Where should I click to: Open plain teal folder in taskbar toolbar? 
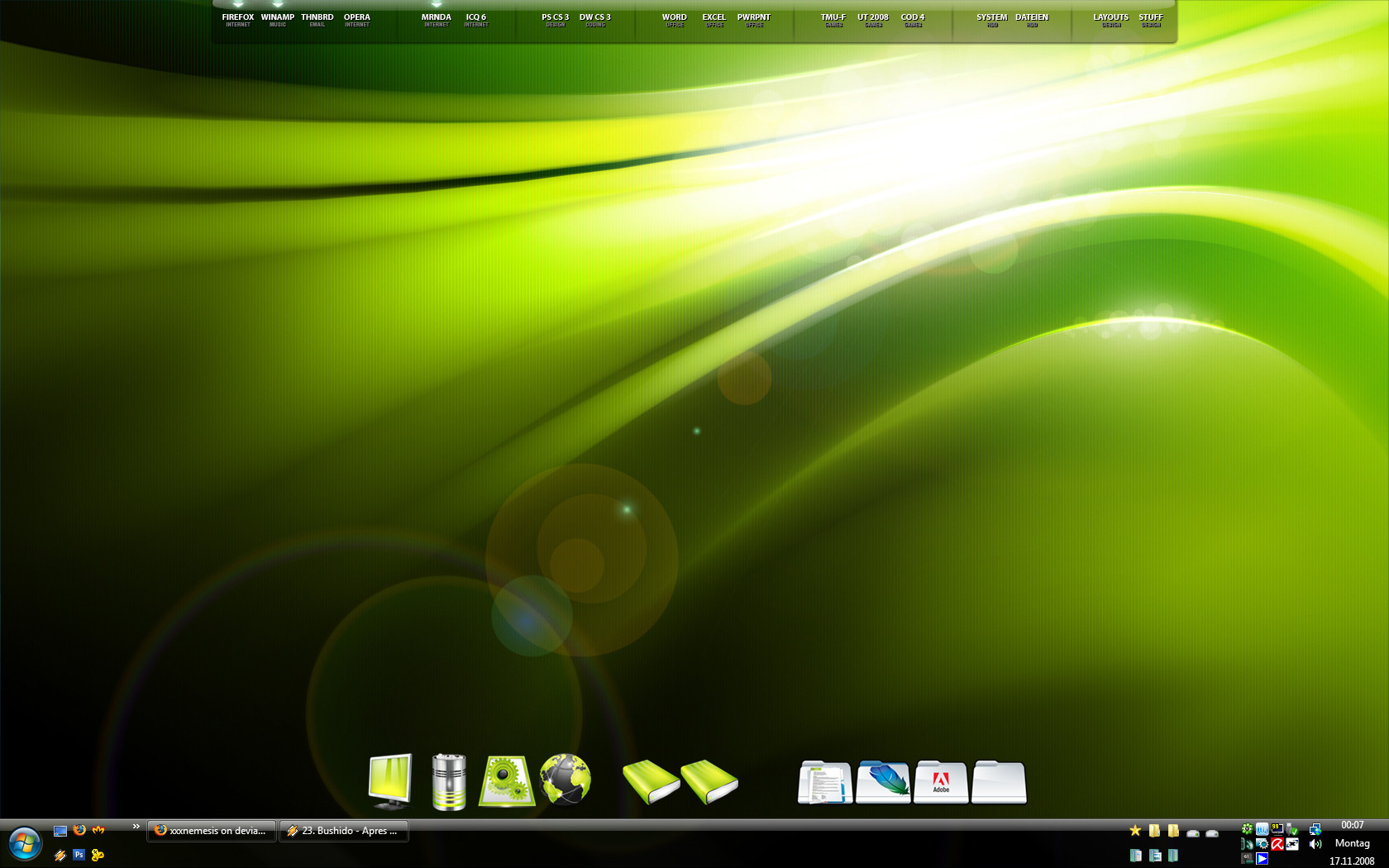pos(1173,856)
